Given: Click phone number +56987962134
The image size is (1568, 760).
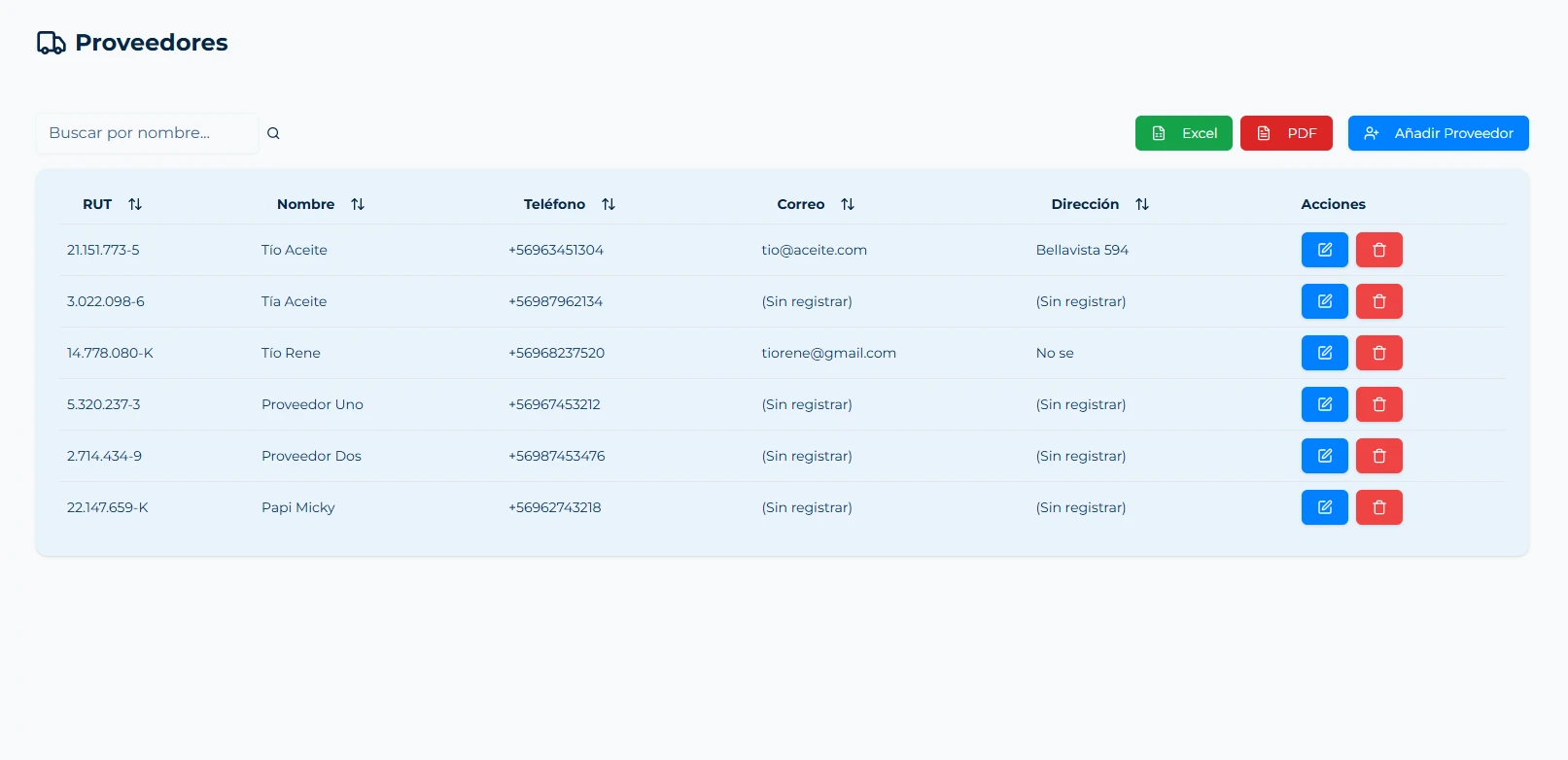Looking at the screenshot, I should pos(556,301).
